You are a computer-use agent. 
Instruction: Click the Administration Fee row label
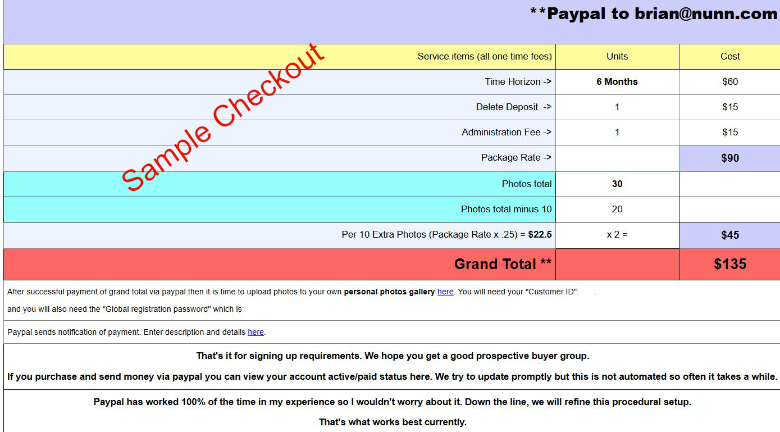[506, 132]
